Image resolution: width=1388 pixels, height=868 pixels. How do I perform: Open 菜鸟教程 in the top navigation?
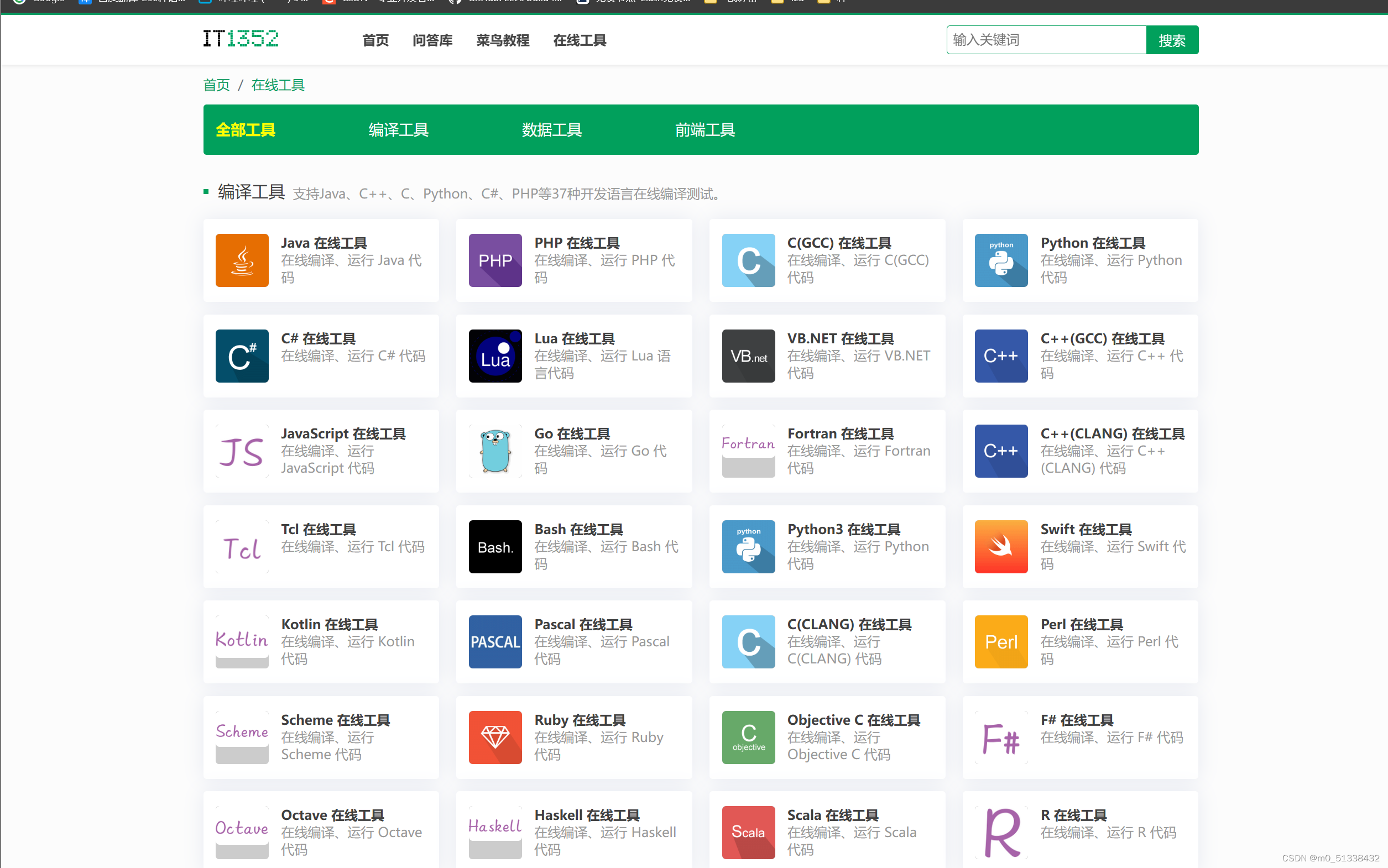(502, 40)
